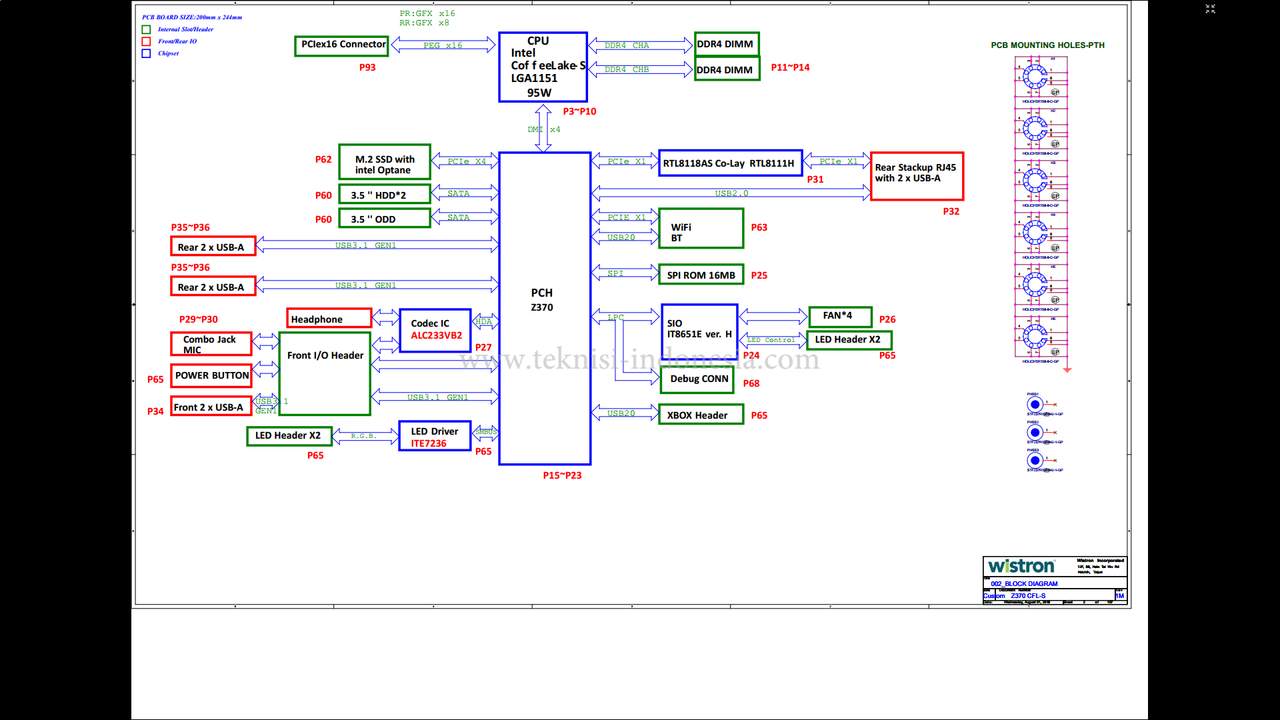This screenshot has width=1280, height=720.
Task: Click the FAN*4 block
Action: [840, 317]
